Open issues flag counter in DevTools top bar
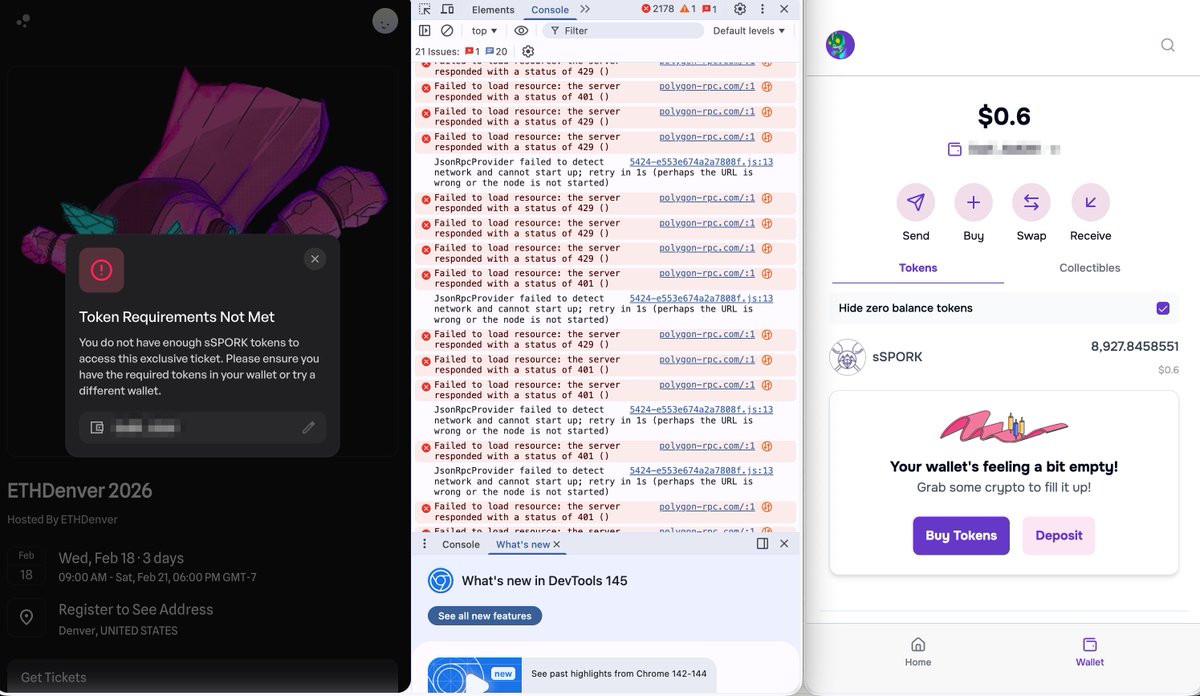The image size is (1200, 696). 709,9
